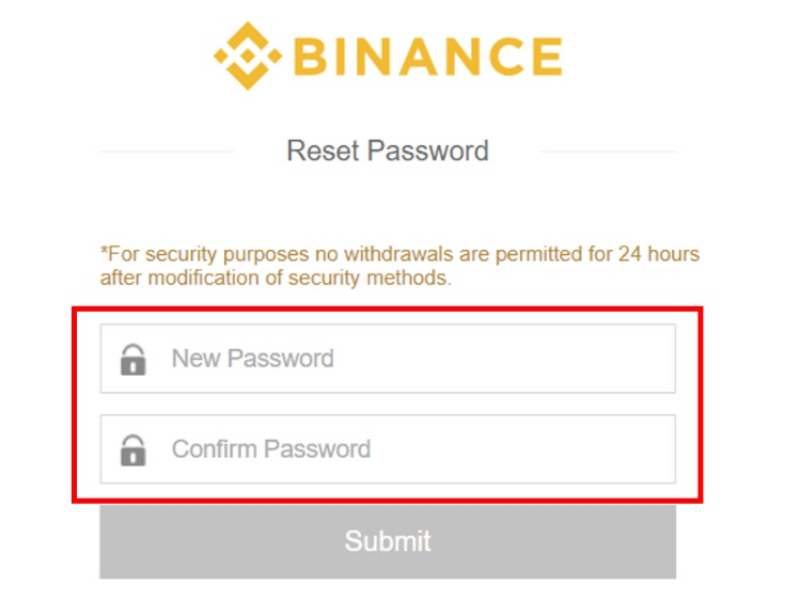Screen dimensions: 800x601
Task: Click the "Submit" label on the button
Action: (387, 541)
